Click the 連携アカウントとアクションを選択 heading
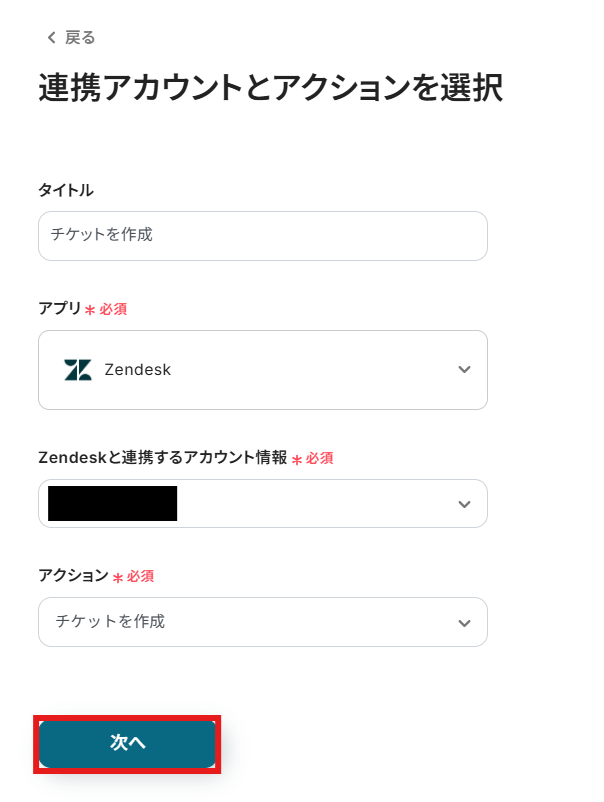The image size is (604, 802). pos(270,88)
